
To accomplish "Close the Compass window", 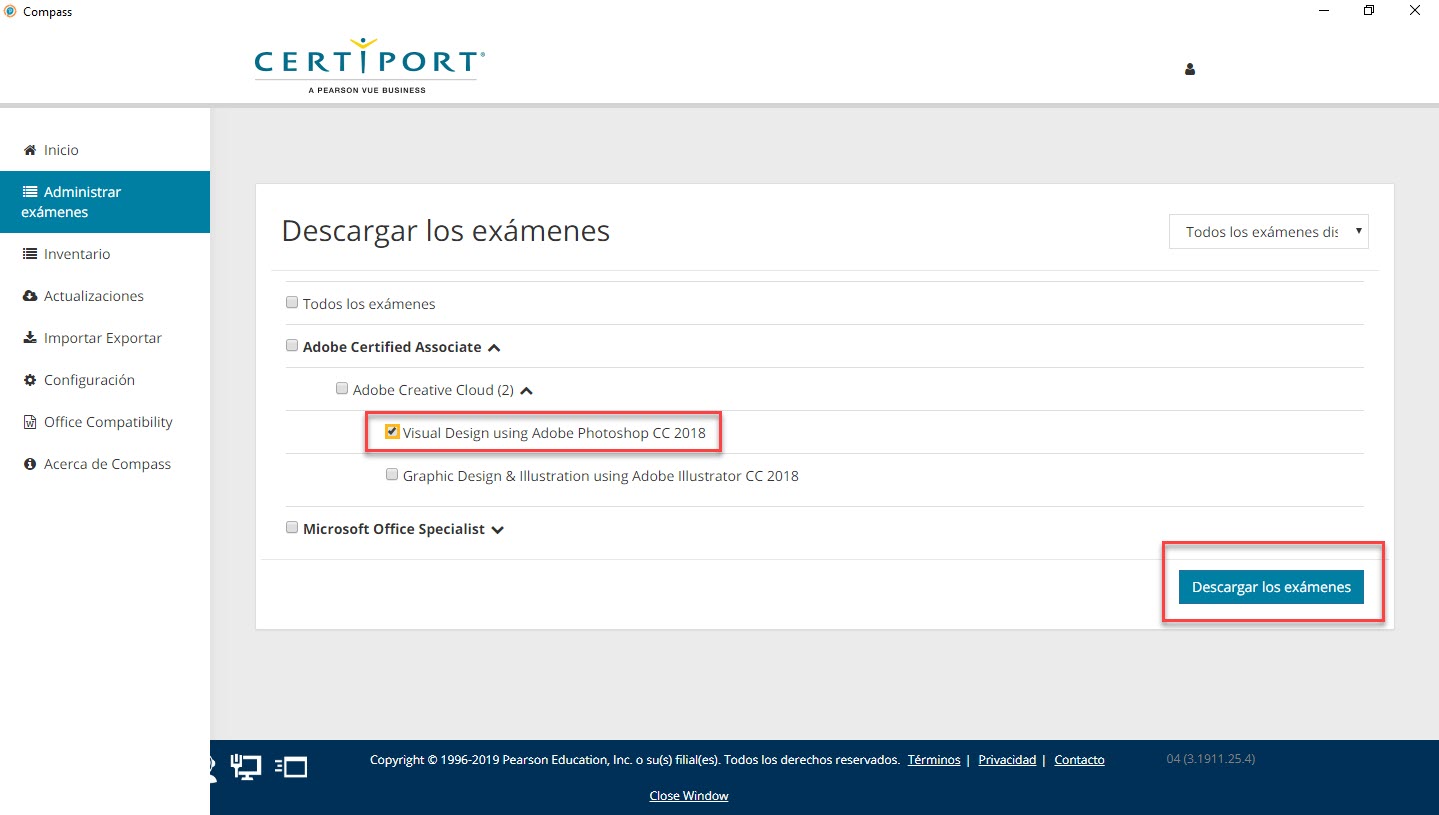I will [x=1415, y=11].
